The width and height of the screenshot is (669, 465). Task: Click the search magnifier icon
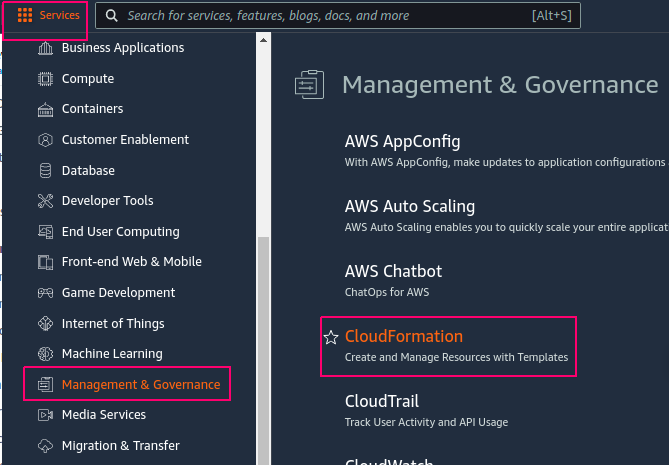[112, 16]
